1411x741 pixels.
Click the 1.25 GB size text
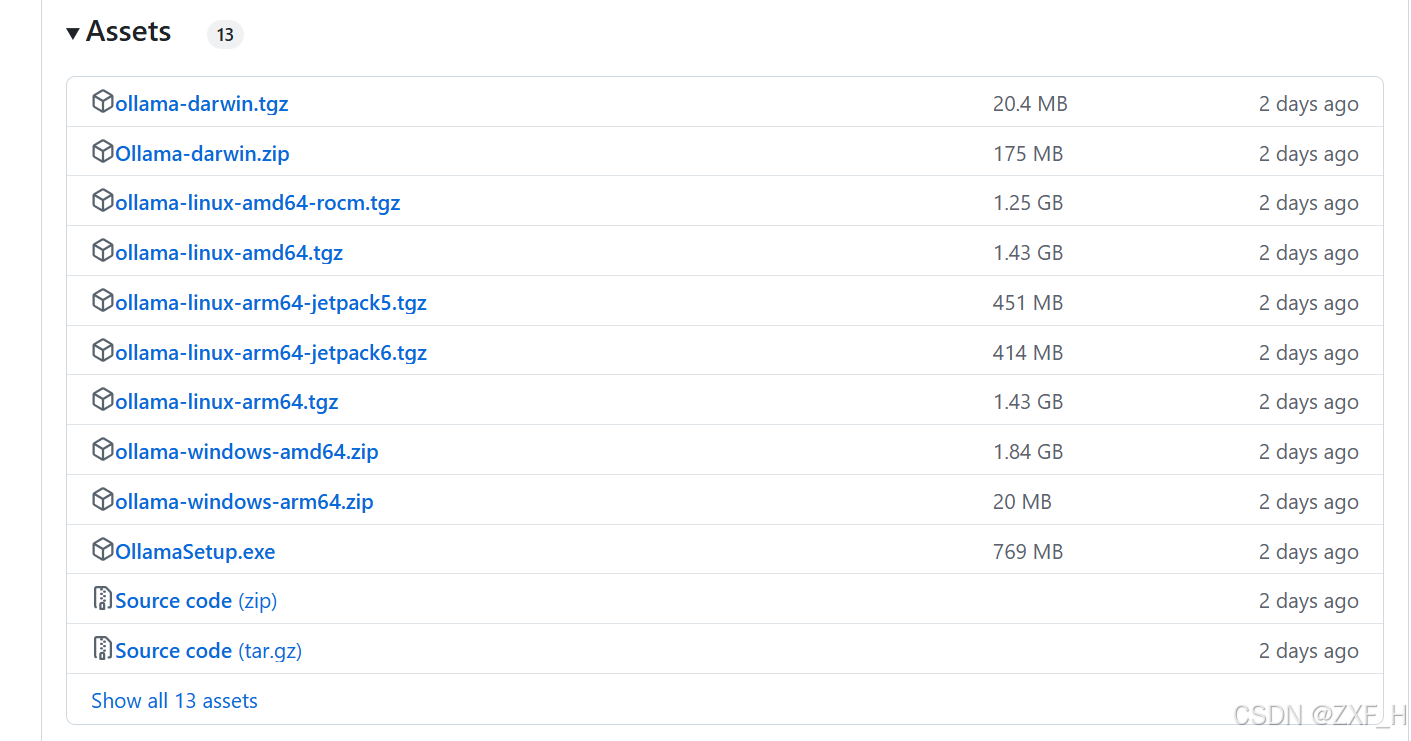(x=1028, y=203)
